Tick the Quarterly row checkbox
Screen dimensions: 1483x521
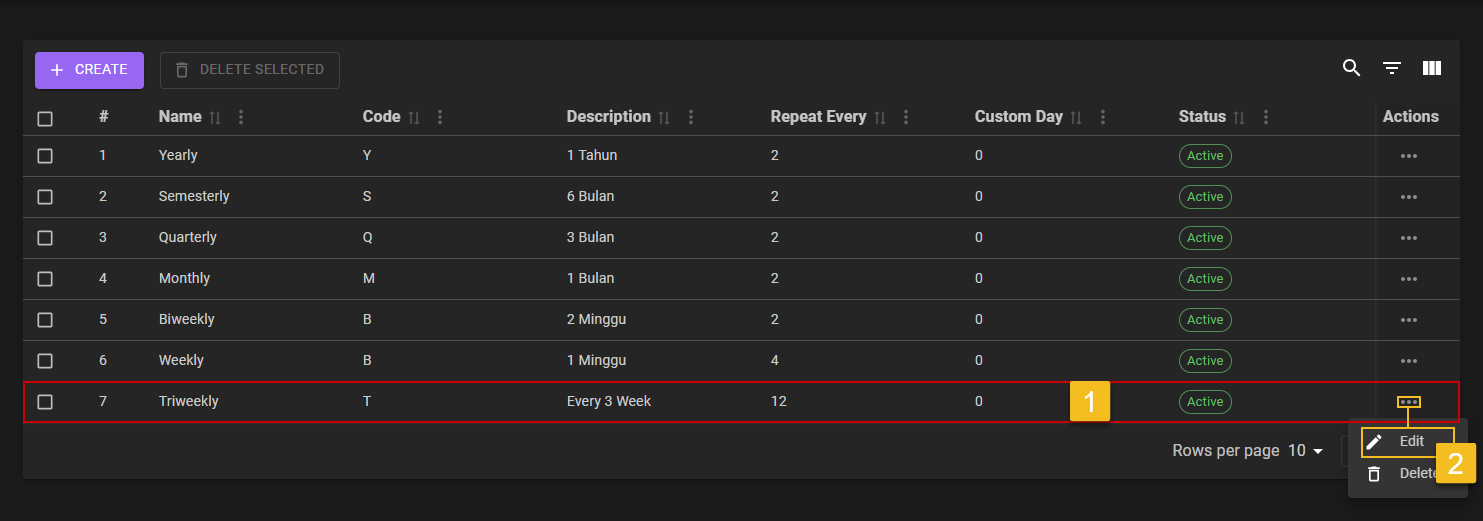pyautogui.click(x=45, y=238)
